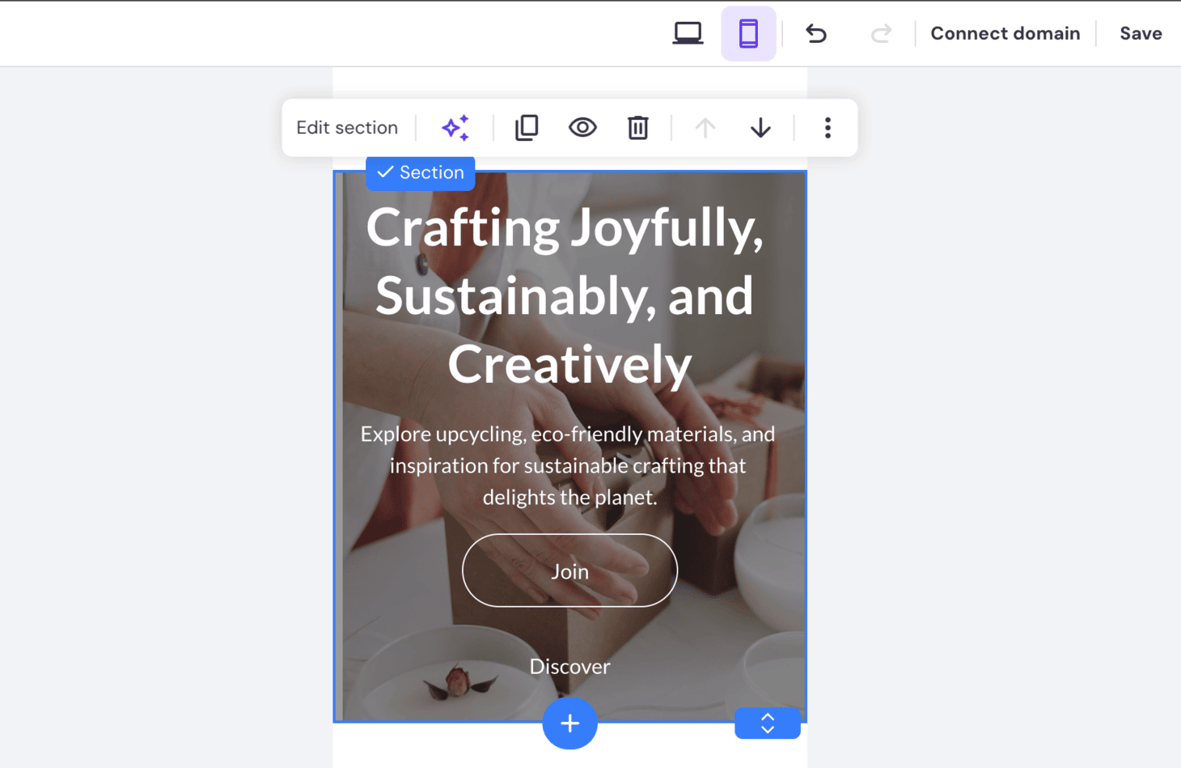Enable mobile preview mode
1181x768 pixels.
(x=749, y=32)
